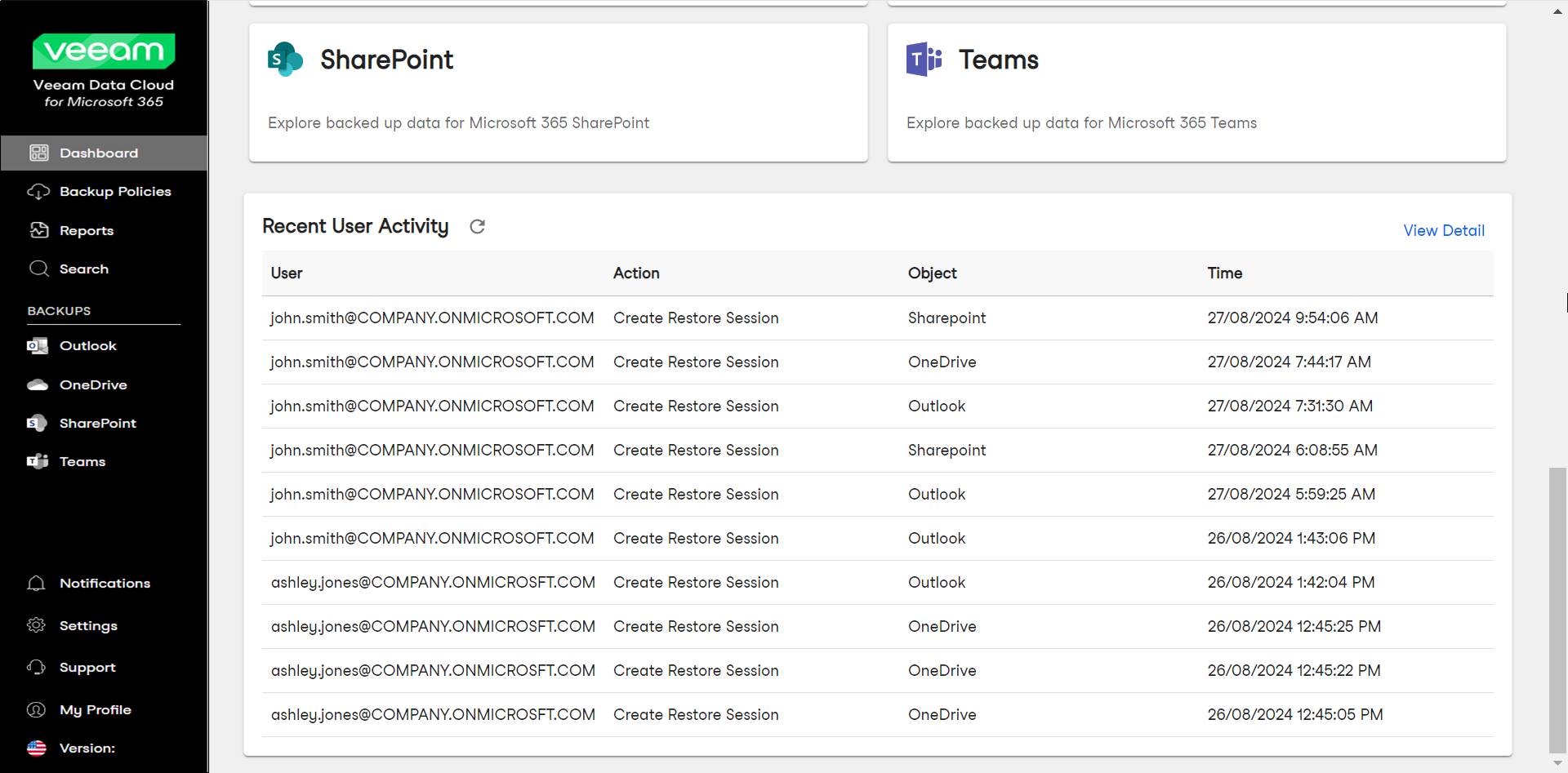Click time 26/08/2024 12:45:22 PM

click(x=1294, y=670)
